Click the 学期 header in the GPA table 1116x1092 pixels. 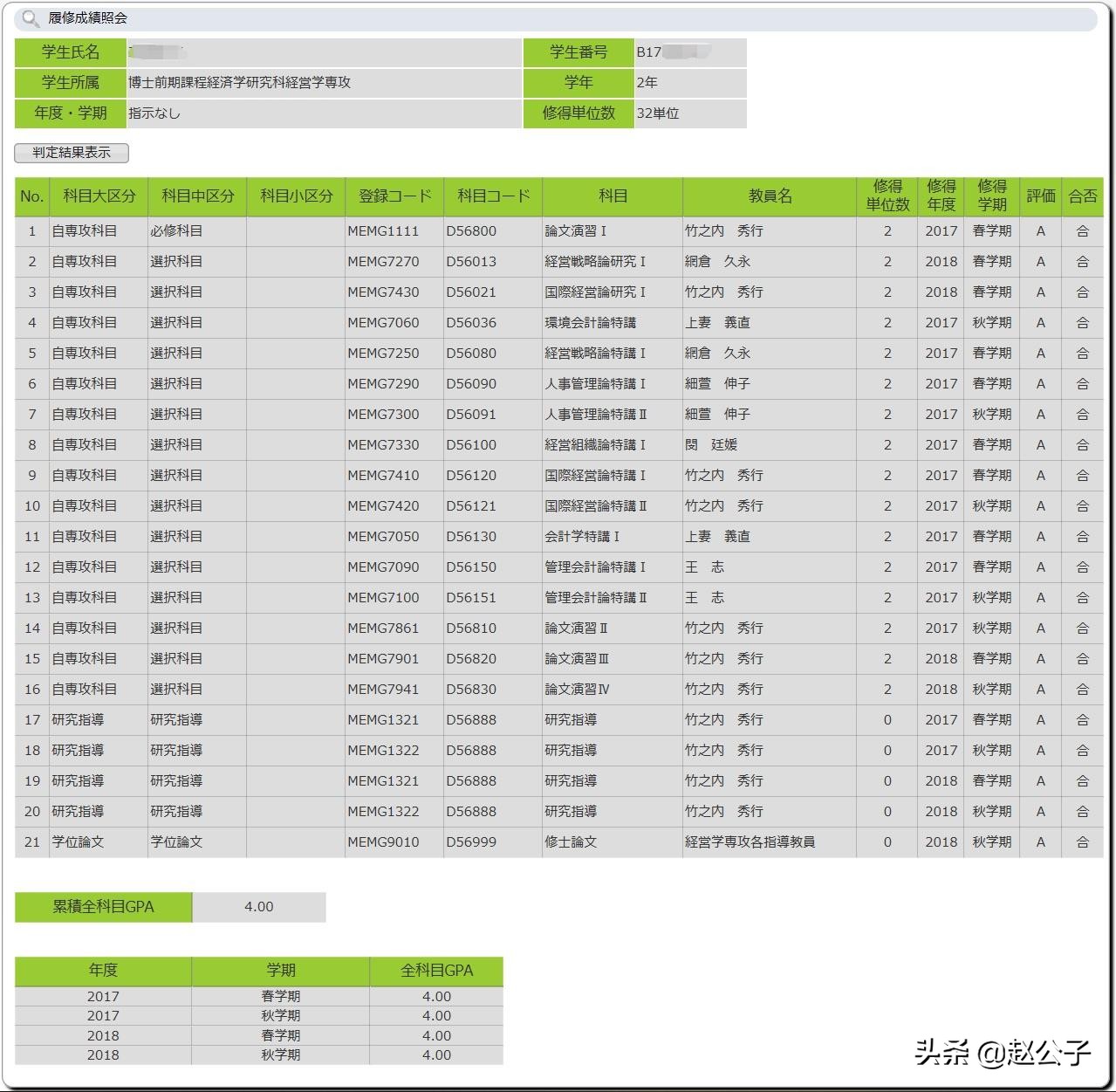(x=281, y=971)
